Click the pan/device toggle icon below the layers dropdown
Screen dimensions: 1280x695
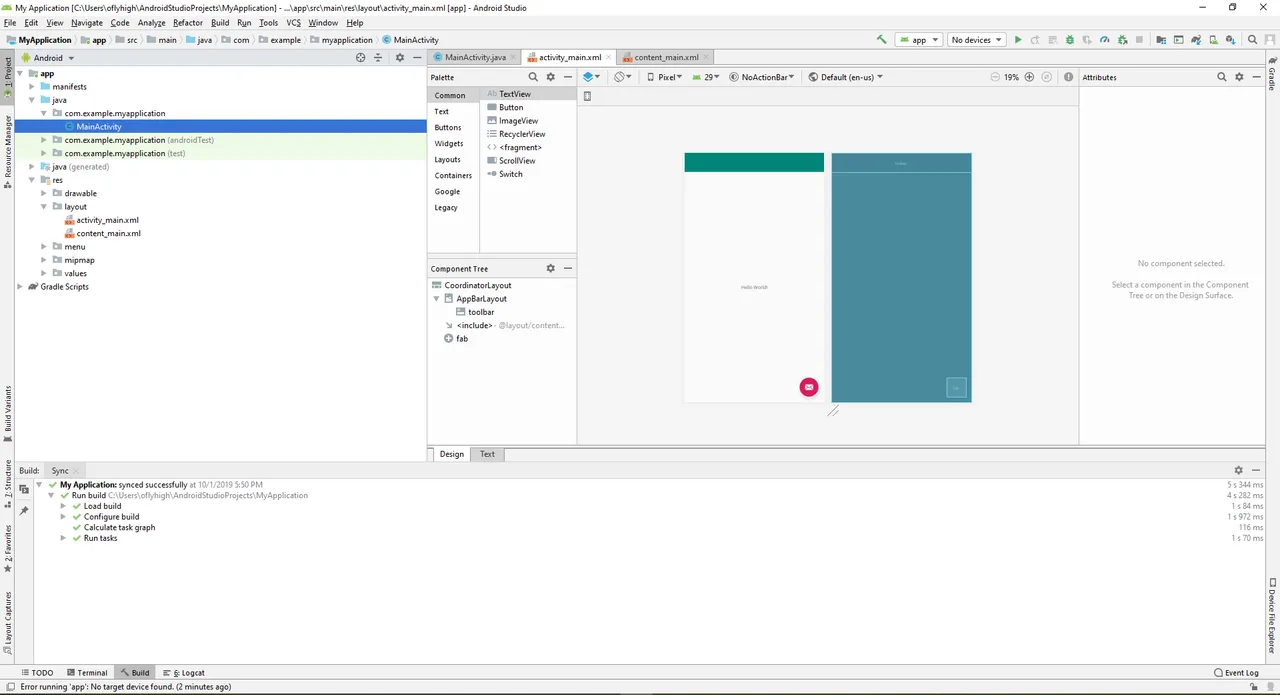click(x=587, y=96)
